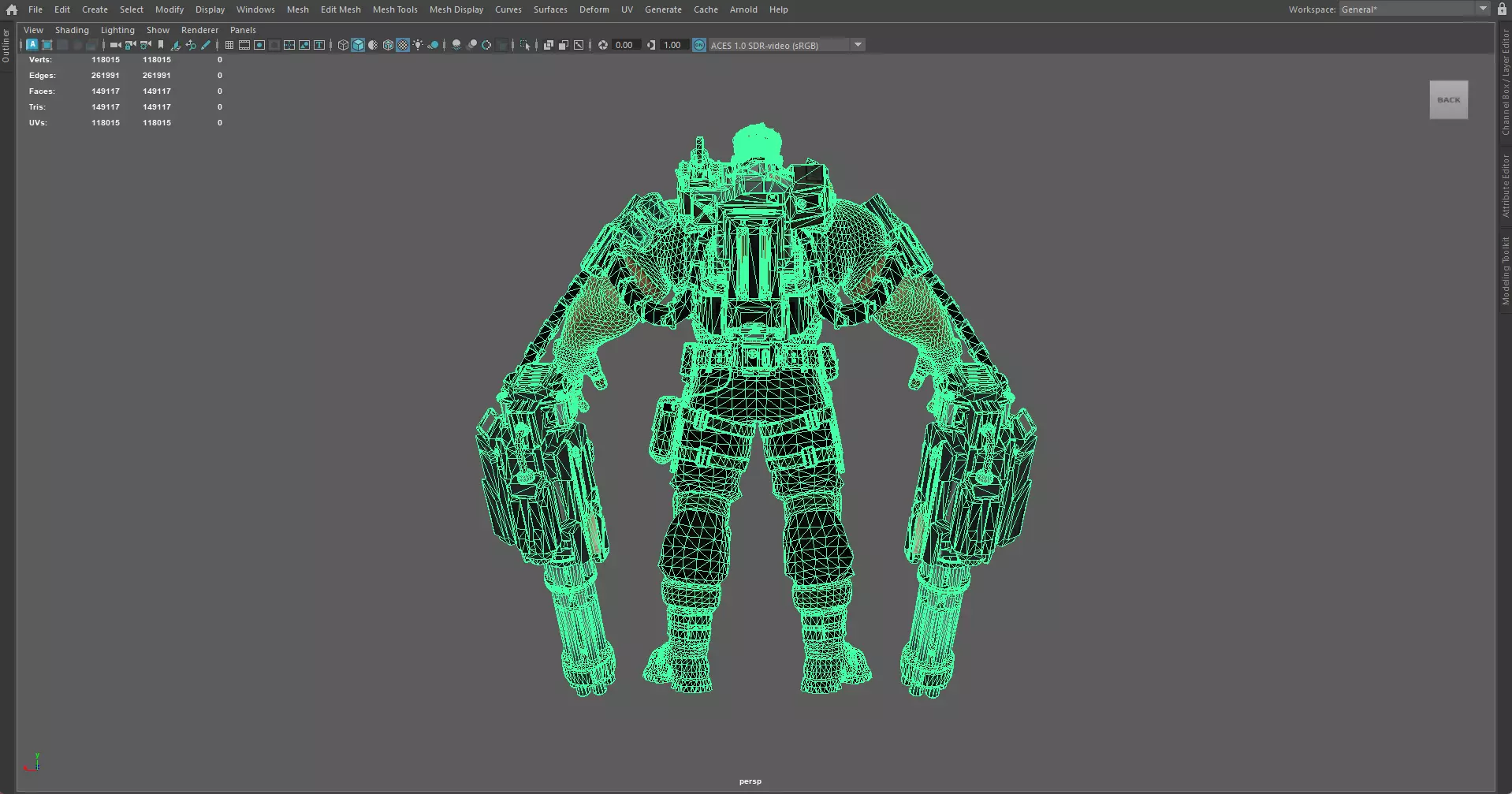
Task: Click the blue 'A' panel toolbar icon
Action: click(32, 45)
